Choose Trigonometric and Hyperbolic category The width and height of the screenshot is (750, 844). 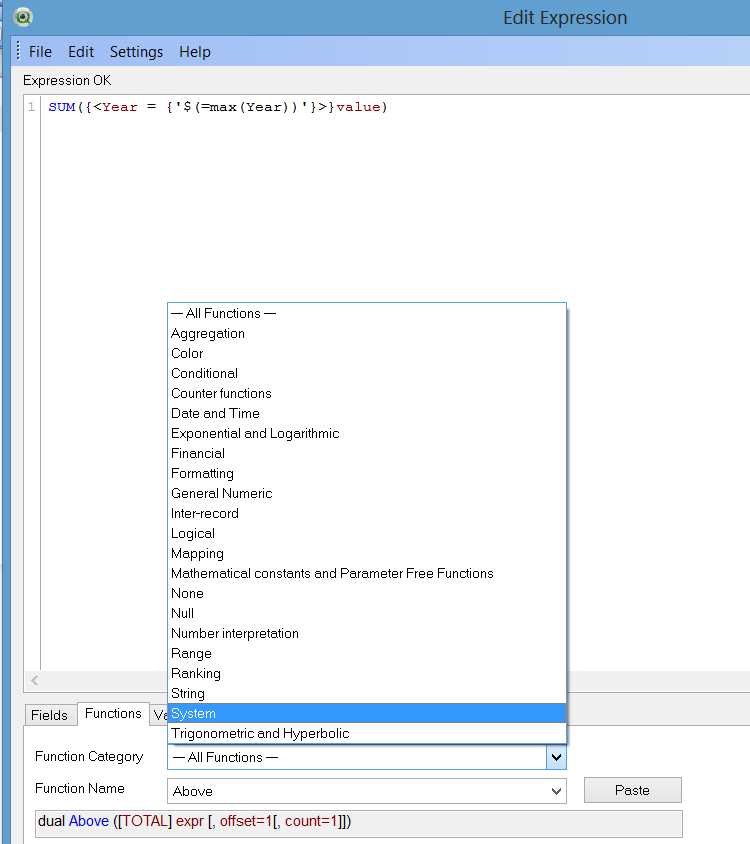tap(367, 733)
